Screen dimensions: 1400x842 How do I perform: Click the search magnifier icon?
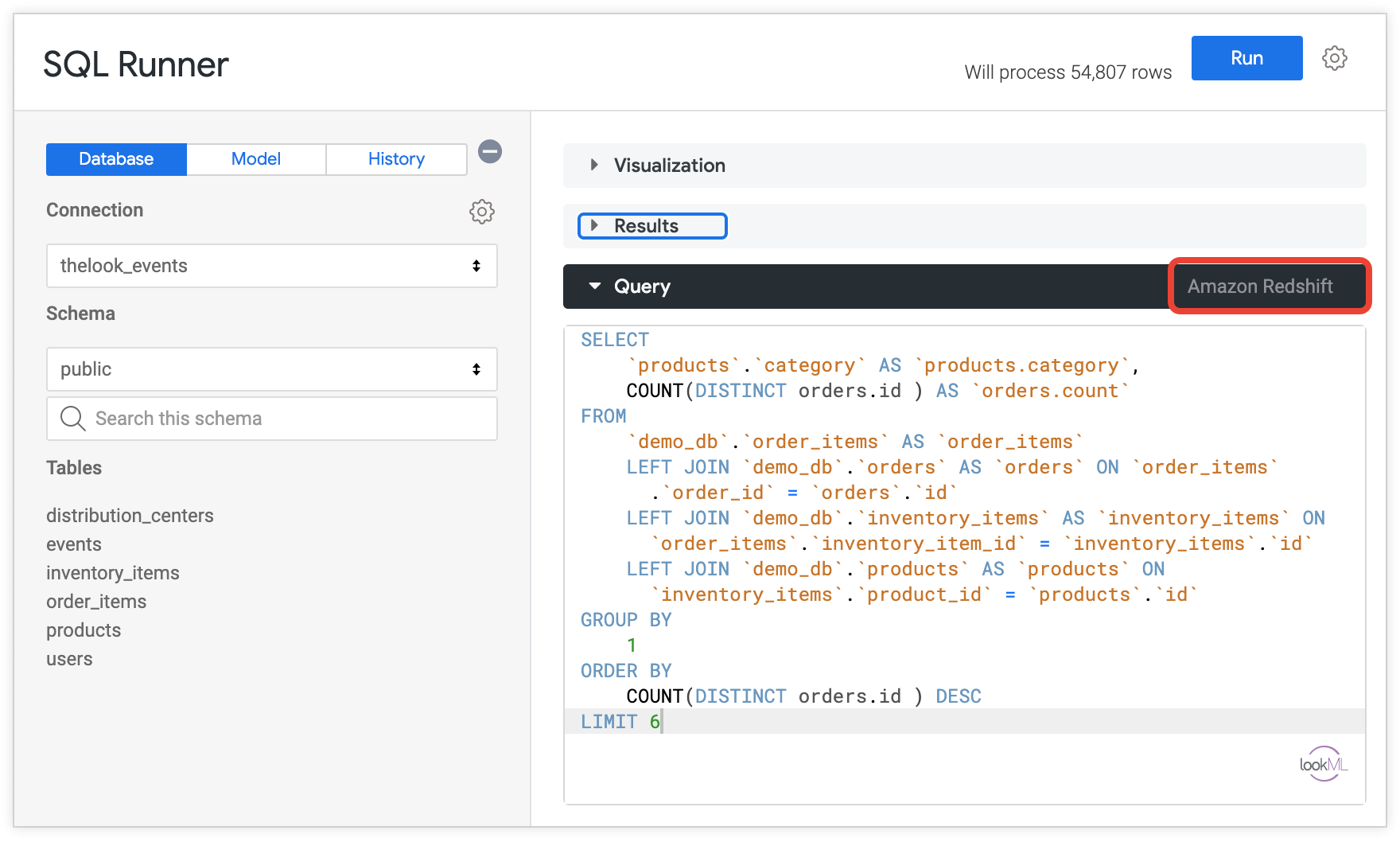coord(72,419)
